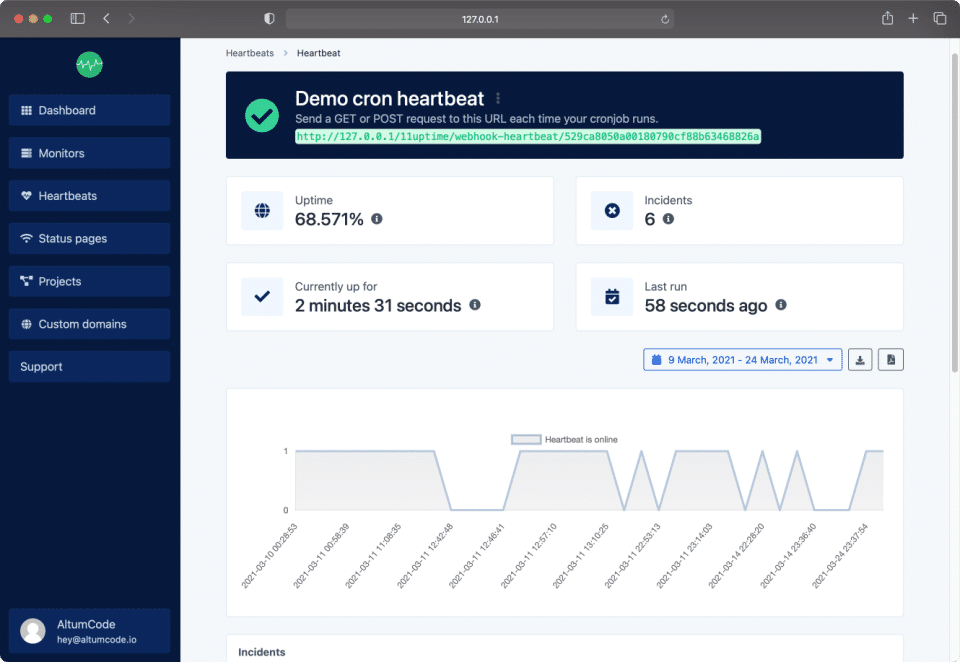Click the info icon next to Currently up for
This screenshot has height=662, width=960.
[475, 305]
